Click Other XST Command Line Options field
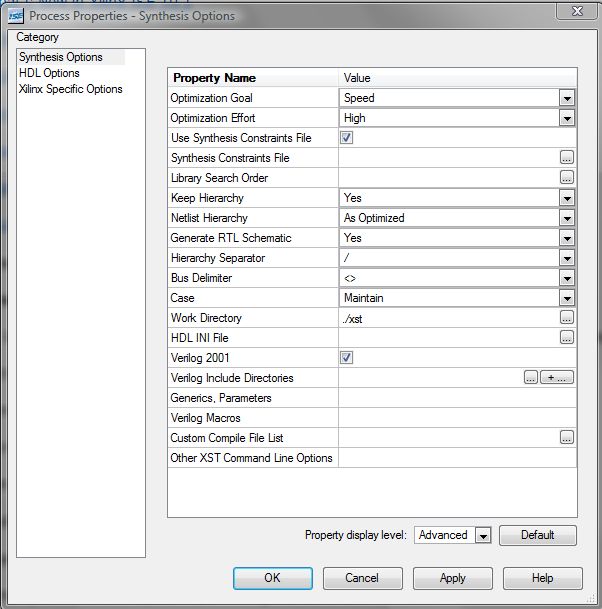This screenshot has height=609, width=602. pyautogui.click(x=458, y=458)
